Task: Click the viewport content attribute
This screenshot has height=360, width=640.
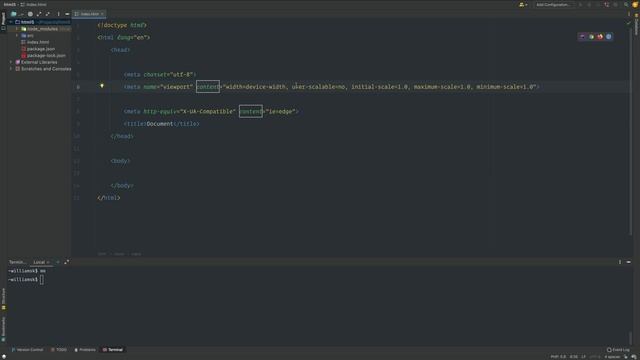Action: 208,87
